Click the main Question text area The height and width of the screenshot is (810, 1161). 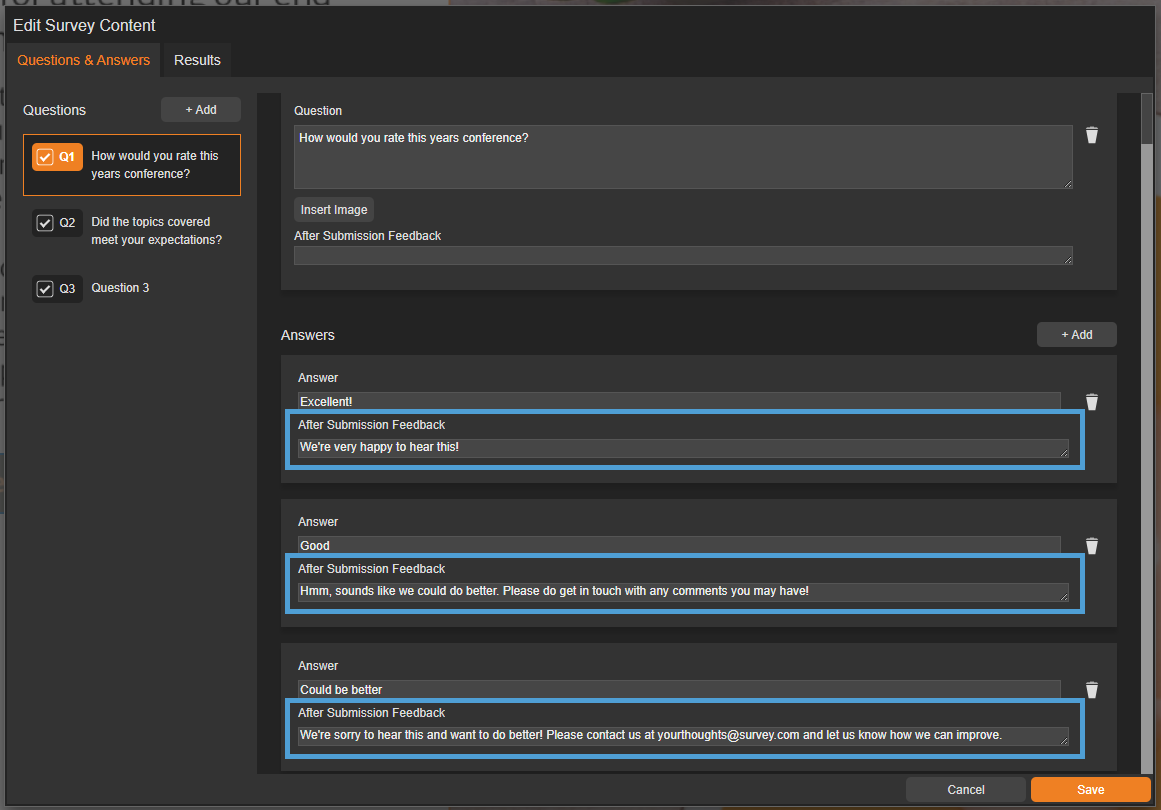click(682, 157)
